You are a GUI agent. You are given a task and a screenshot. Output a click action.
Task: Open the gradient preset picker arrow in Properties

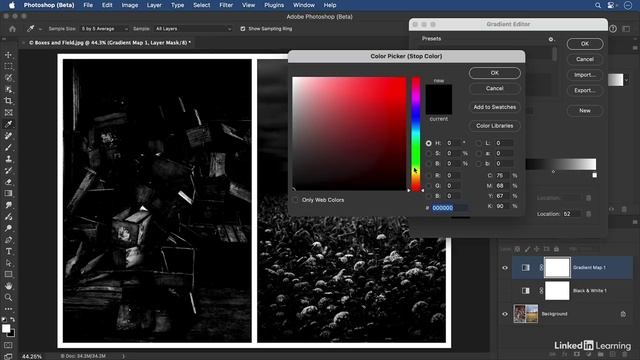(627, 80)
